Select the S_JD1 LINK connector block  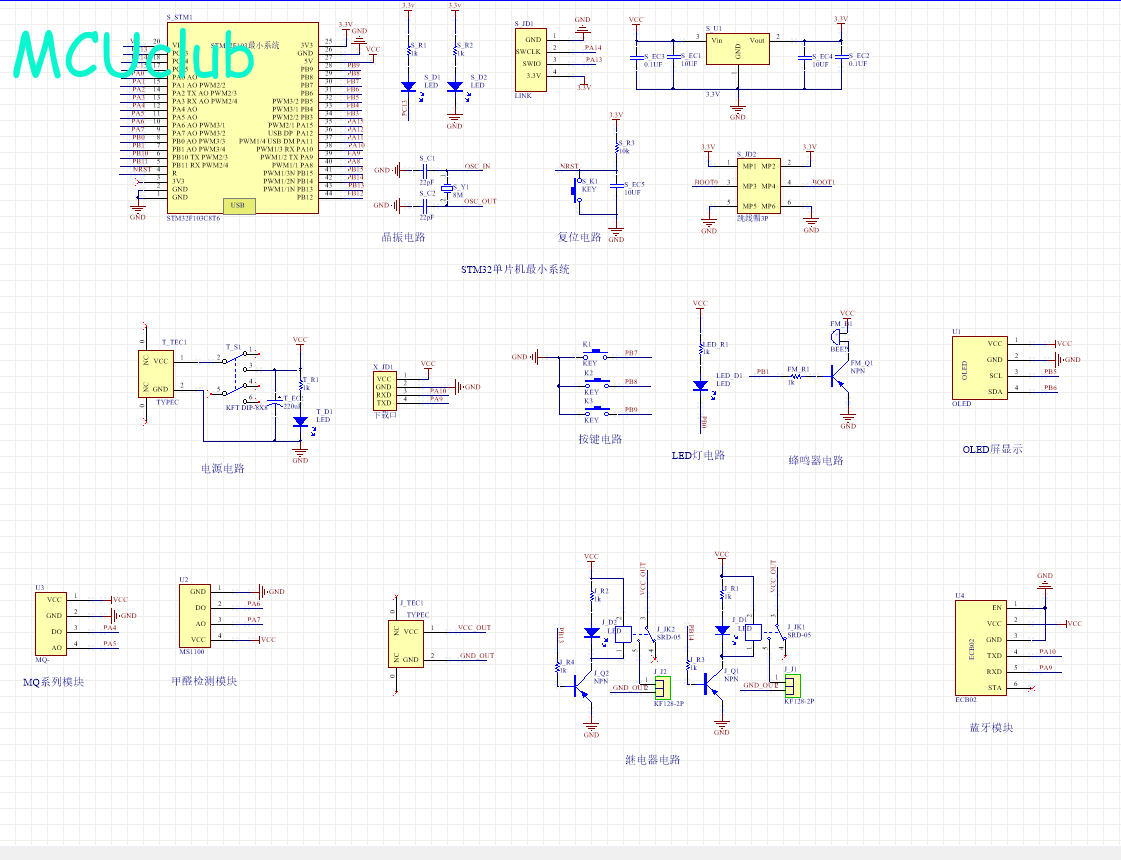point(530,60)
